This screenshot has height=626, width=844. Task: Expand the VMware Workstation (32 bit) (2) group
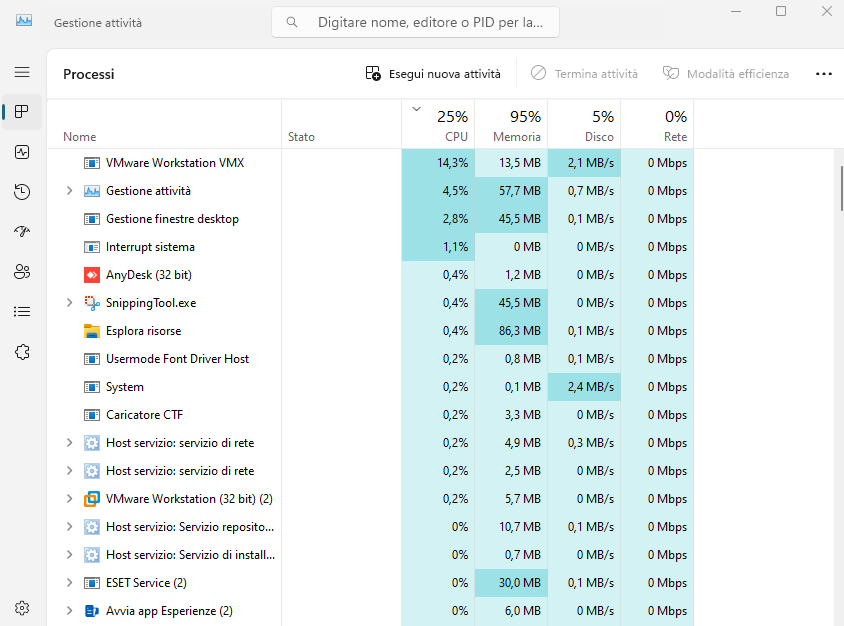[69, 498]
